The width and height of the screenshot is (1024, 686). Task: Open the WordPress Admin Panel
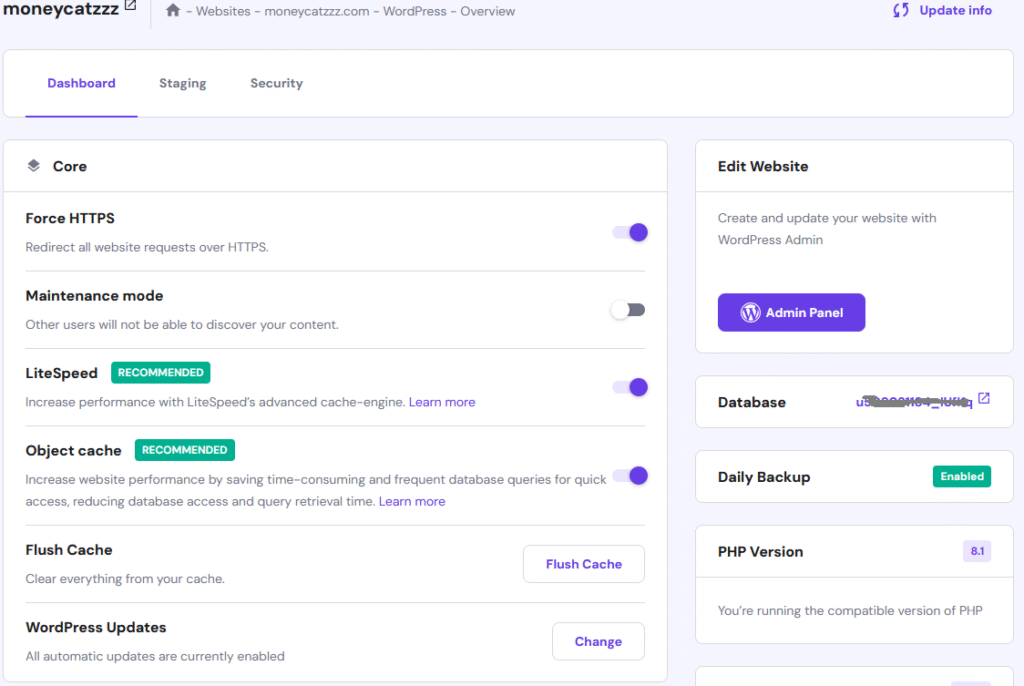(x=792, y=312)
